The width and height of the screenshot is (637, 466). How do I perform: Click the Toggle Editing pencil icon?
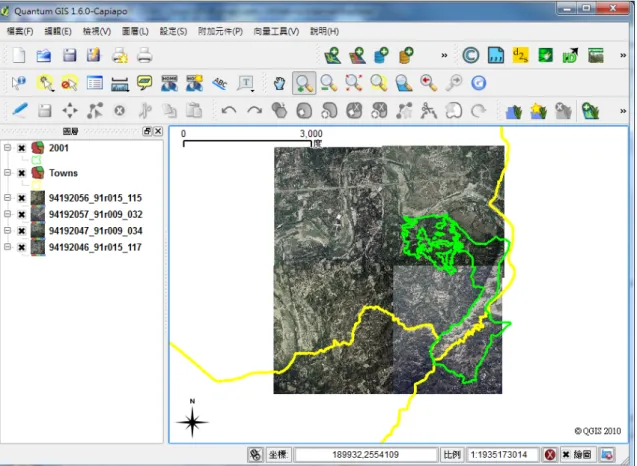[20, 111]
